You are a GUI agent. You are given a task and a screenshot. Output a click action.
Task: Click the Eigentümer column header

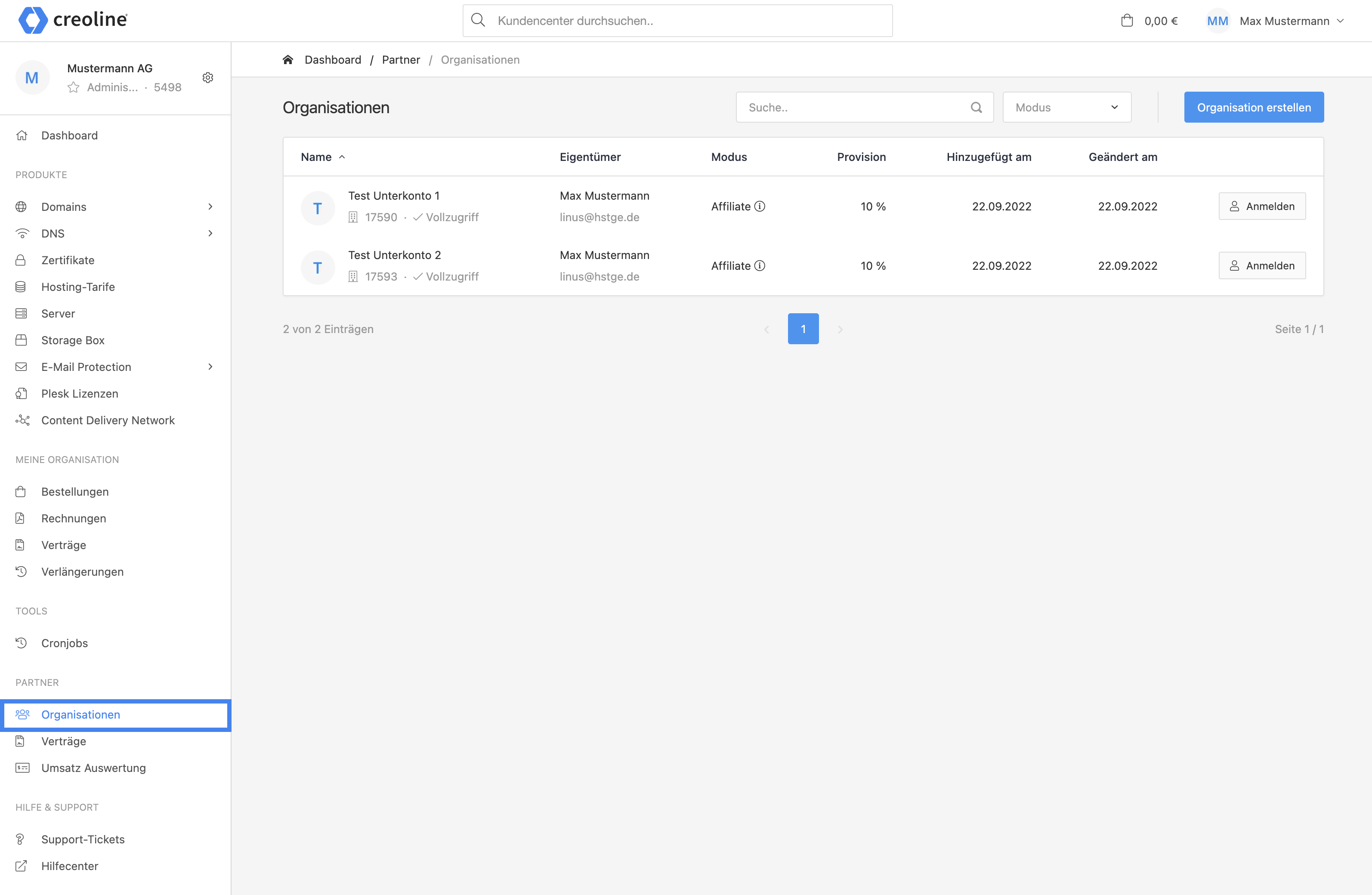coord(590,157)
